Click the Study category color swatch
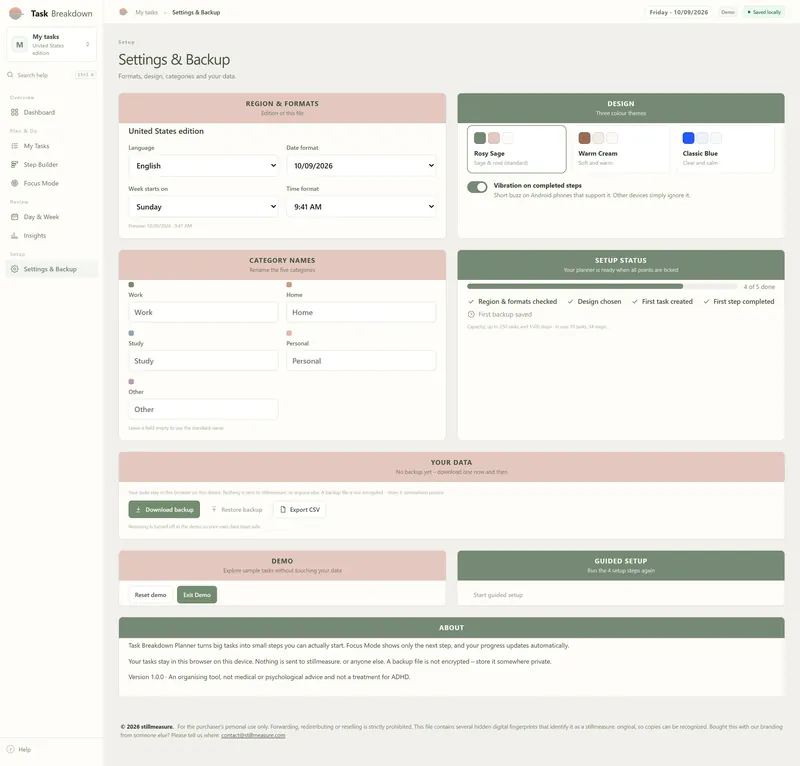 [131, 333]
